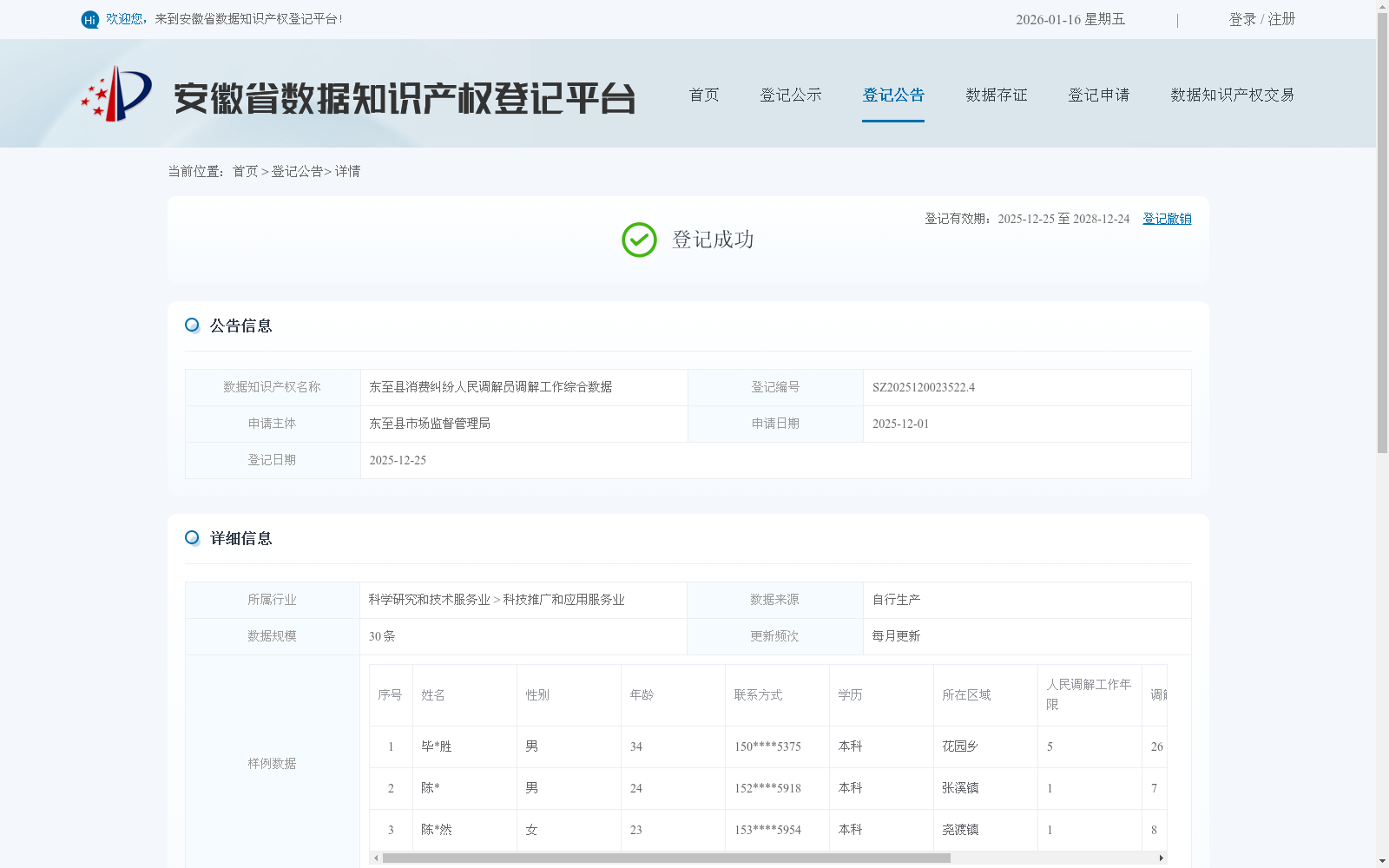
Task: Click the 序号 column header
Action: [390, 695]
